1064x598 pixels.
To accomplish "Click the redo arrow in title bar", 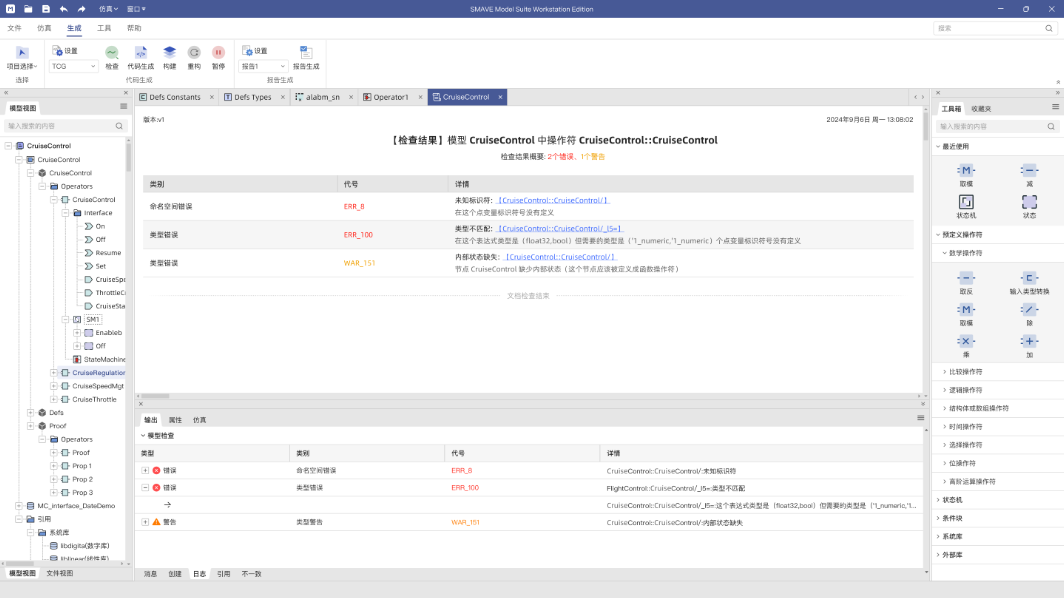I will [x=81, y=9].
